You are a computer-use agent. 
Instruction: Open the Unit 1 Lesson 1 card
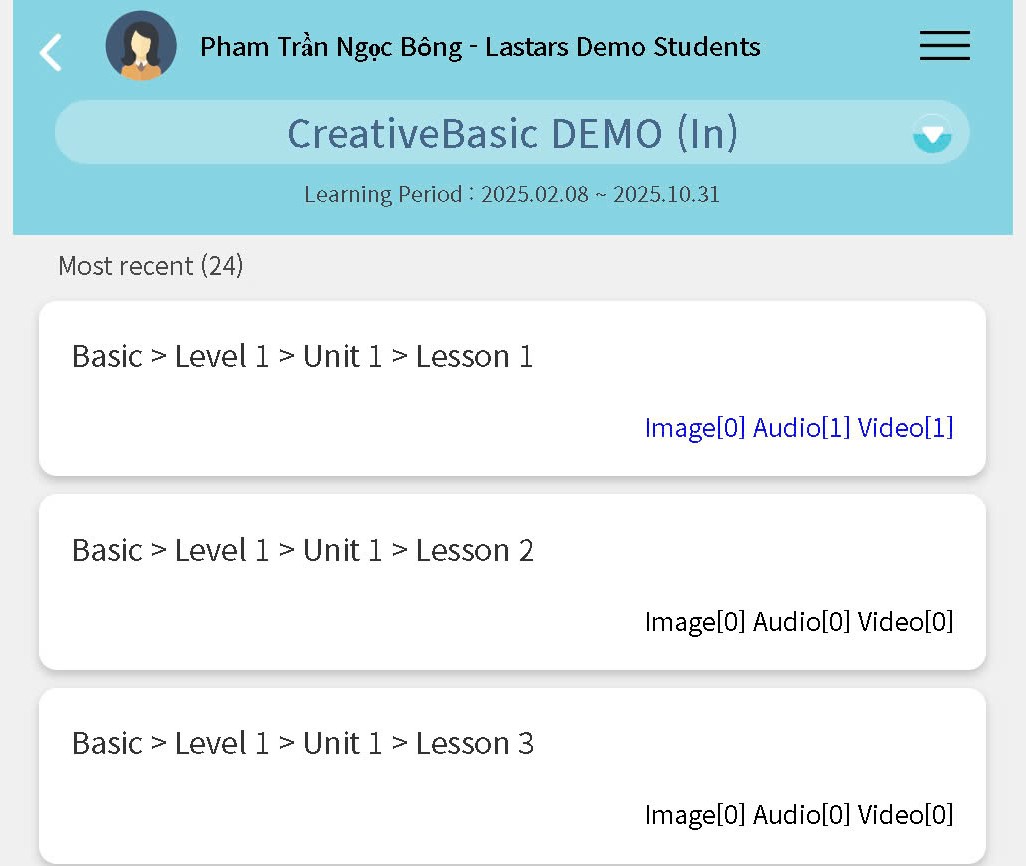(x=302, y=357)
